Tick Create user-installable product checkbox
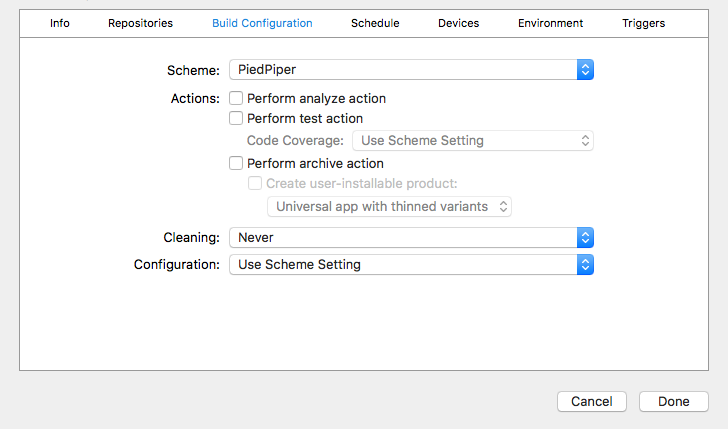The image size is (728, 429). tap(255, 183)
